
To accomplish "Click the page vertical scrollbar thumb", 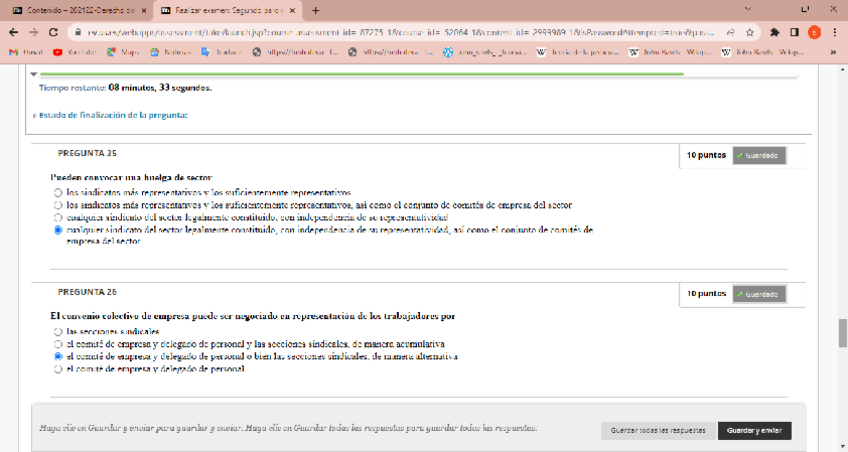I will pyautogui.click(x=843, y=333).
